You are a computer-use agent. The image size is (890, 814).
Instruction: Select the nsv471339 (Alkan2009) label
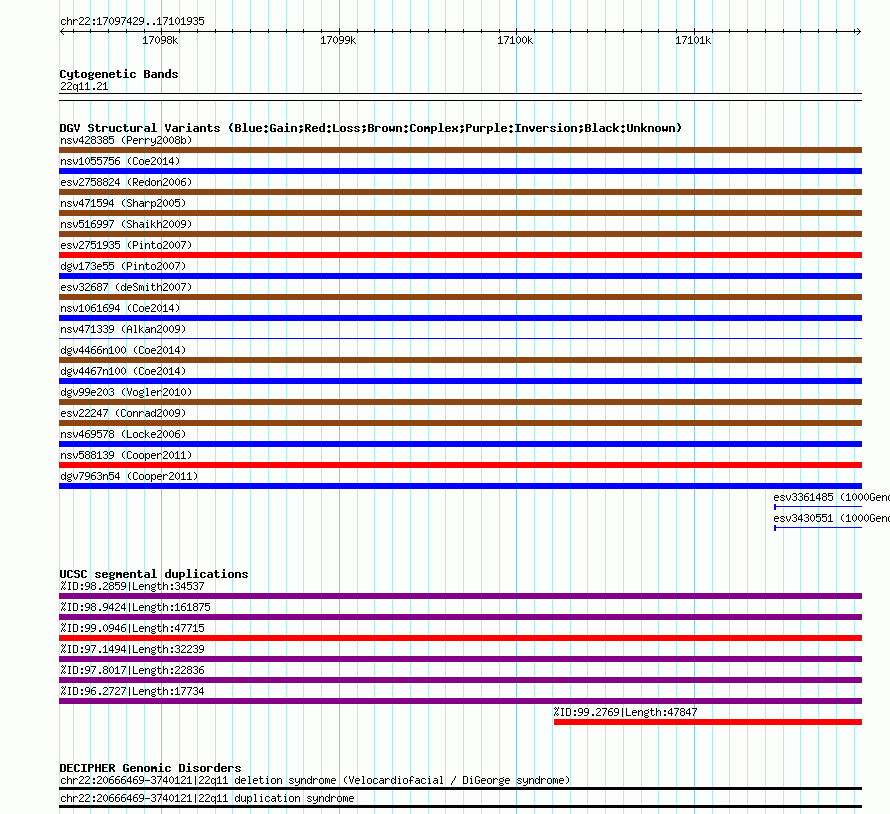pos(123,329)
